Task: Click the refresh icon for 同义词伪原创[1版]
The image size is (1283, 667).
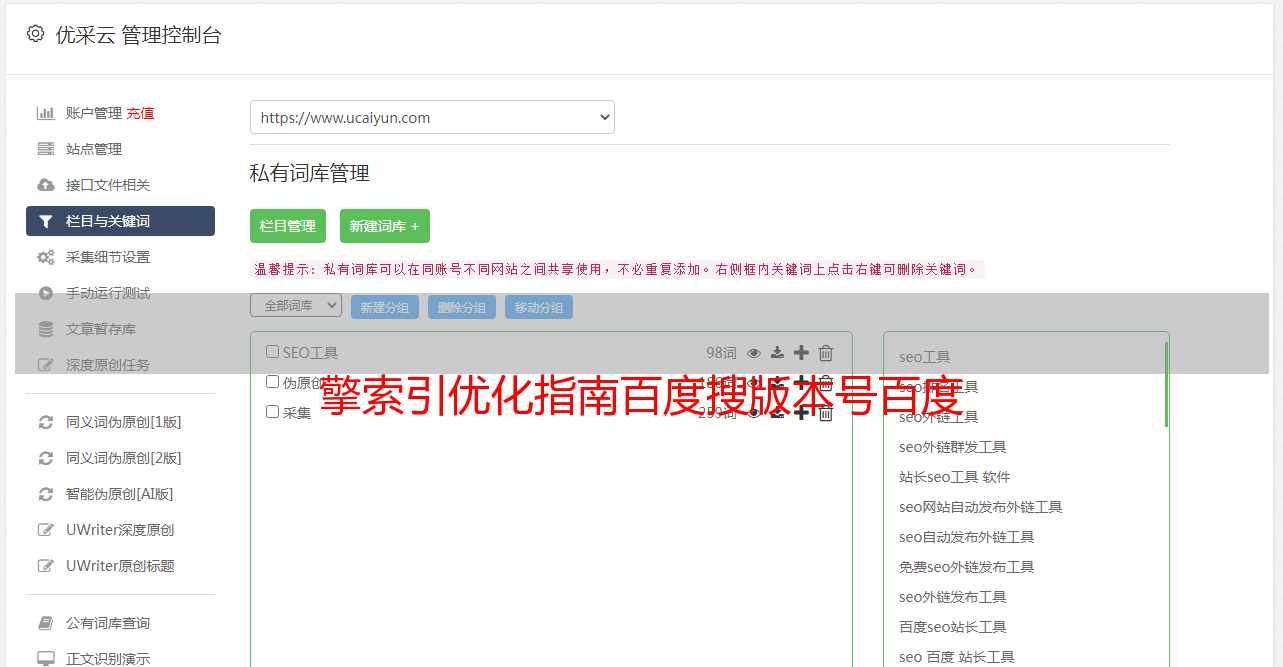Action: 45,422
